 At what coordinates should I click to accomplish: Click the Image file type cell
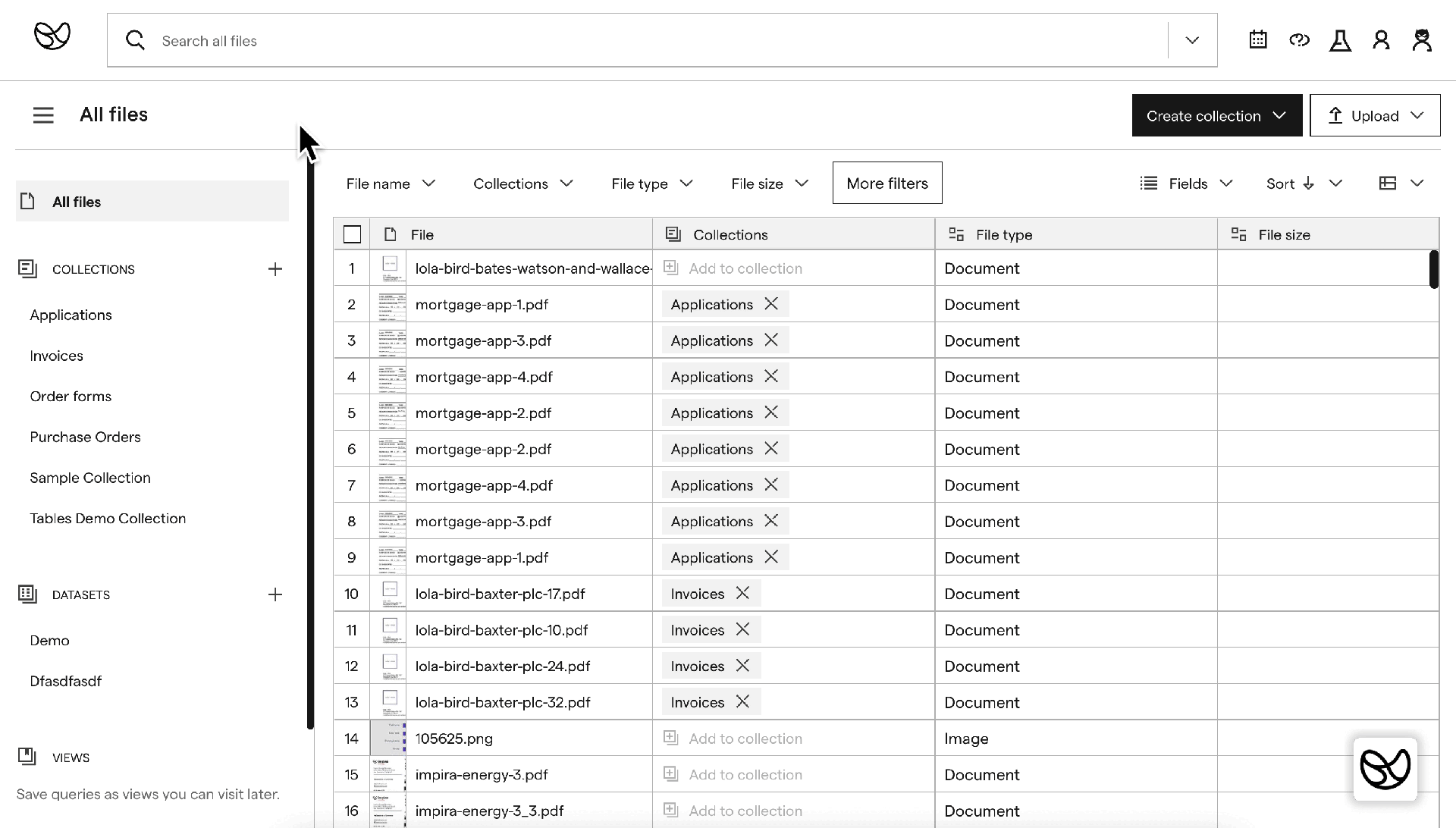pos(1076,739)
